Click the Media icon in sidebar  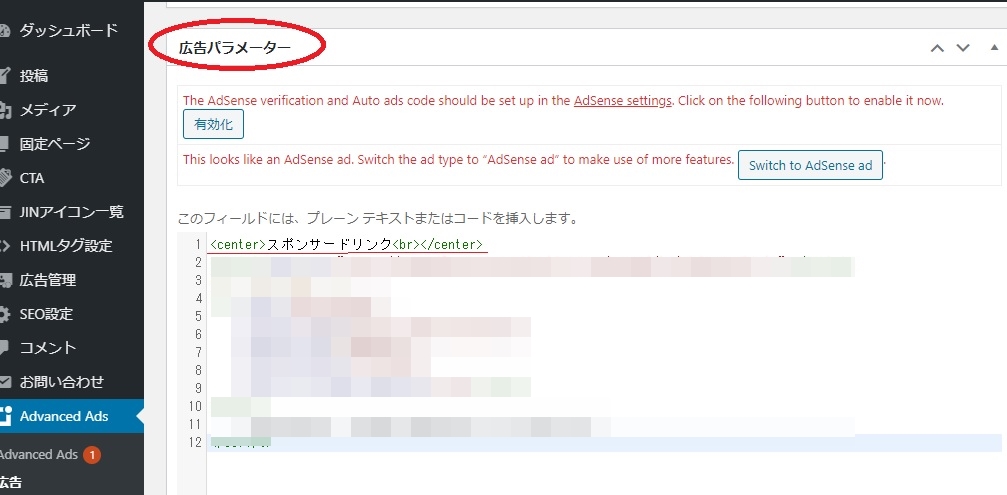[x=5, y=110]
